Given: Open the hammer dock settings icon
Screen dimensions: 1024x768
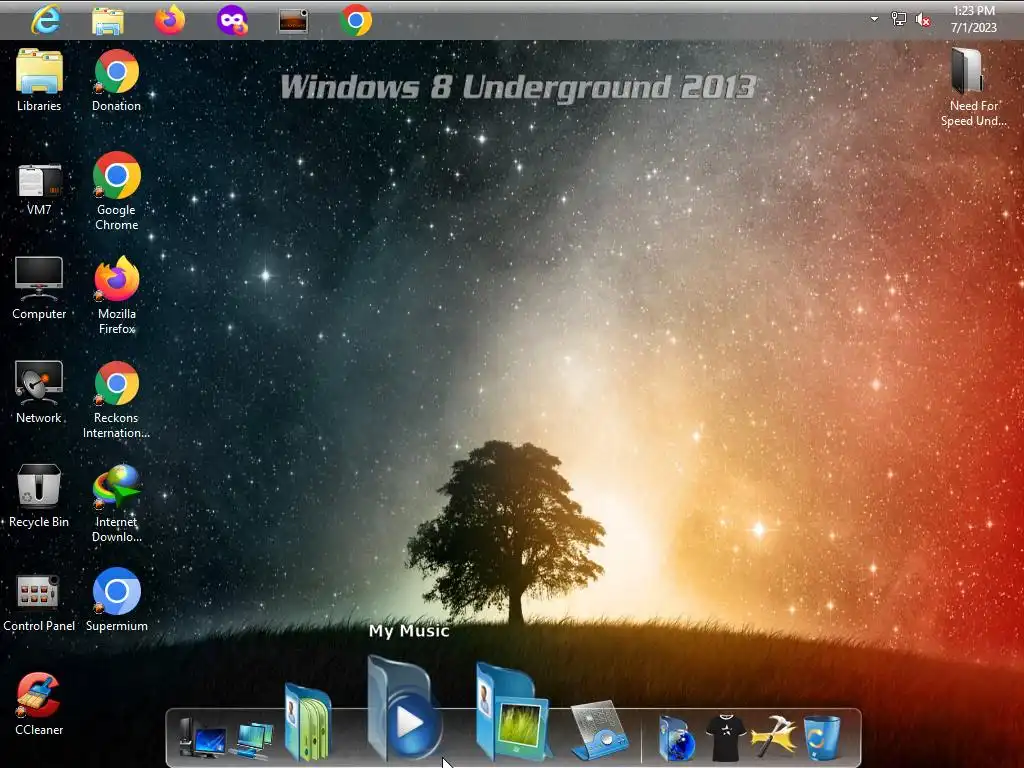Looking at the screenshot, I should pos(774,738).
